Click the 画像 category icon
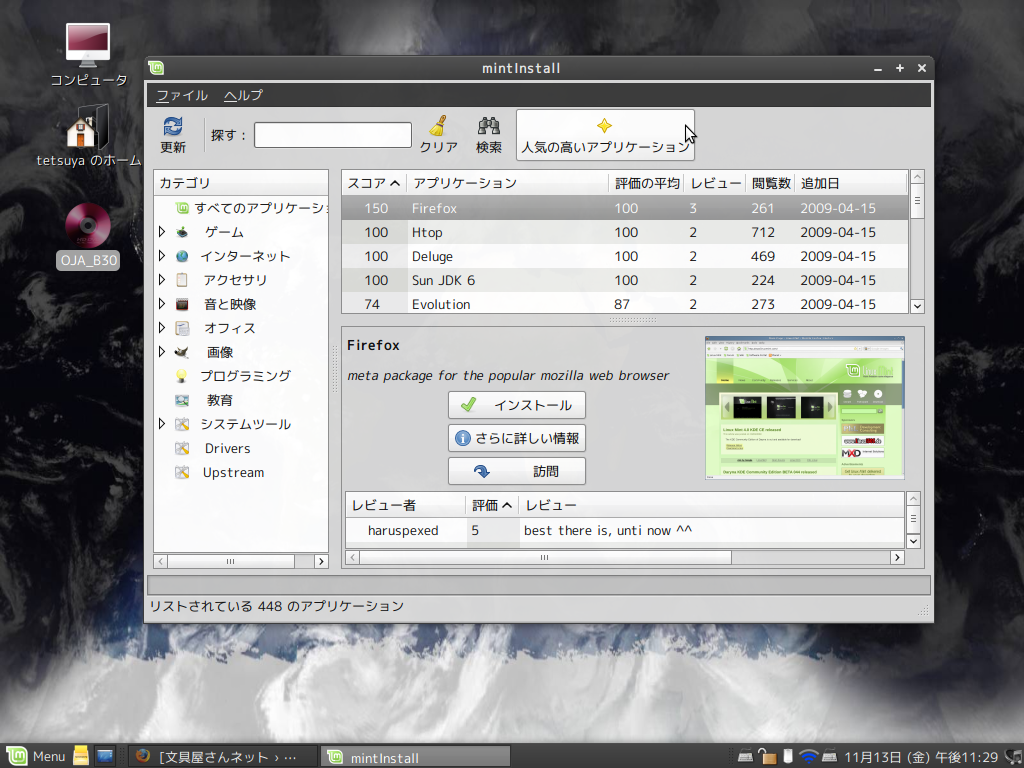The width and height of the screenshot is (1024, 768). [x=182, y=352]
